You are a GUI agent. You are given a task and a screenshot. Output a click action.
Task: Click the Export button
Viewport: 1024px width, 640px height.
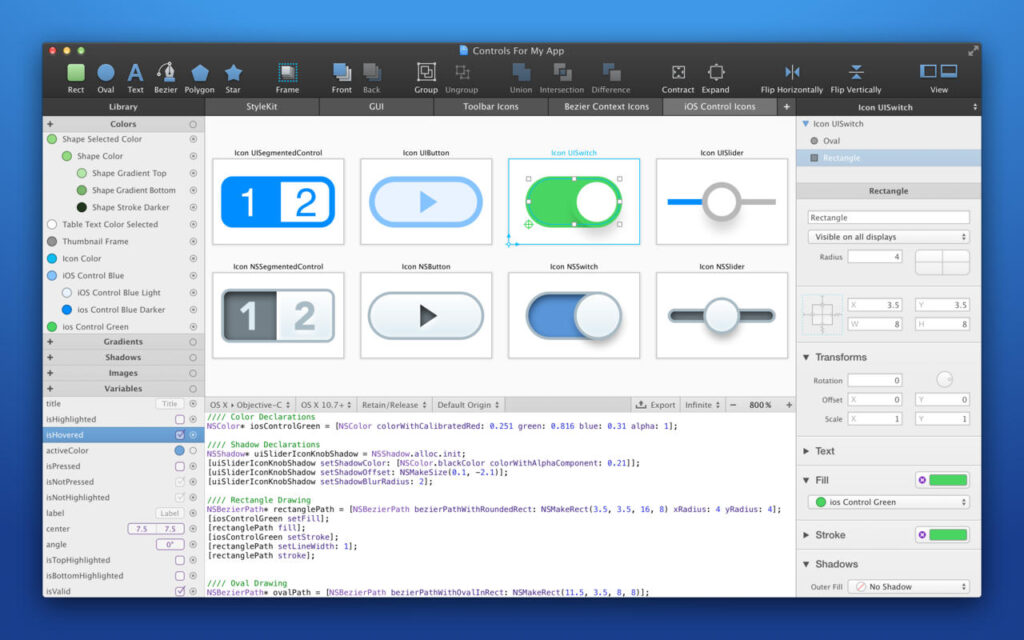tap(656, 404)
